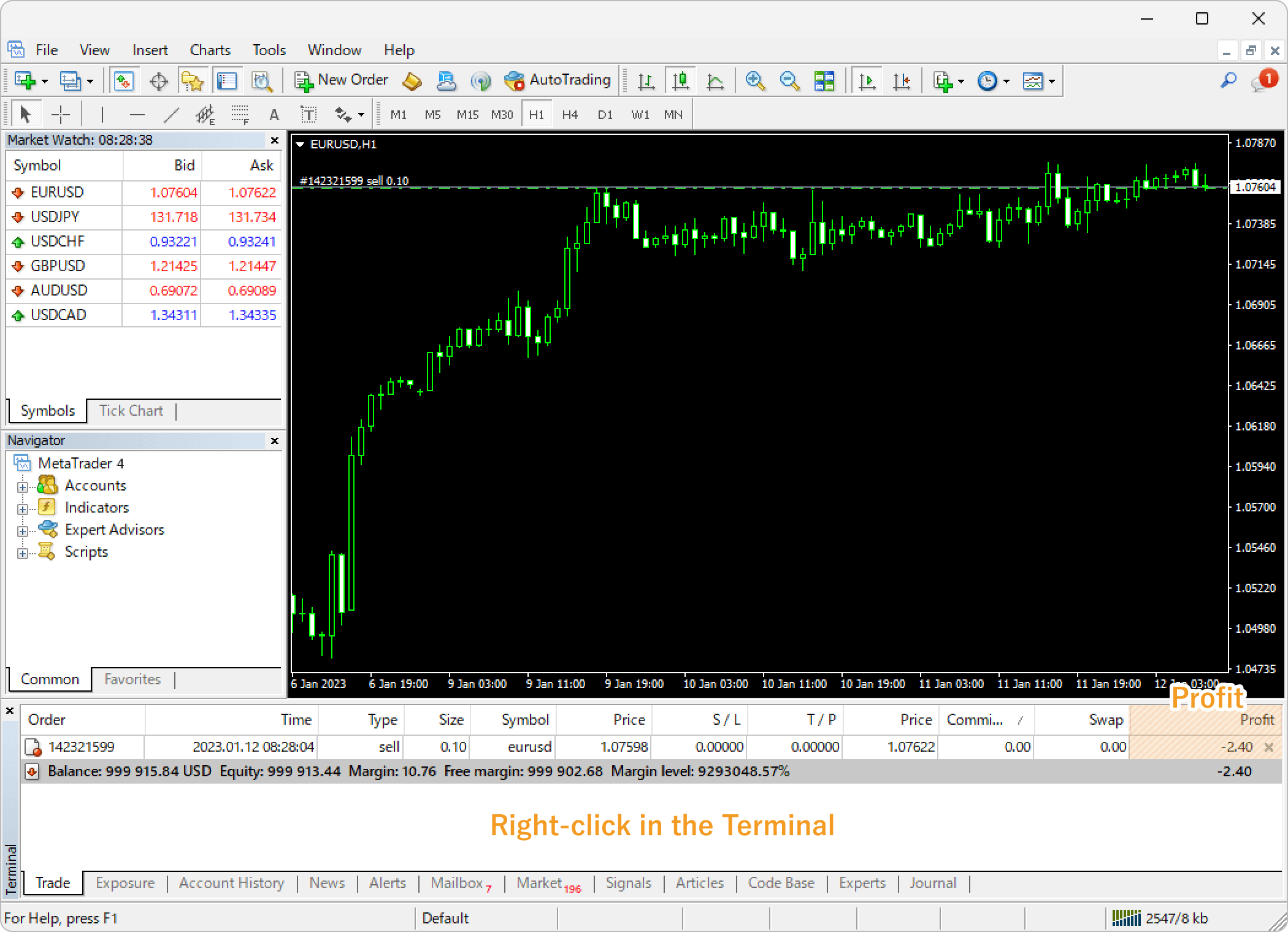This screenshot has width=1288, height=932.
Task: Switch to the H4 timeframe
Action: [570, 113]
